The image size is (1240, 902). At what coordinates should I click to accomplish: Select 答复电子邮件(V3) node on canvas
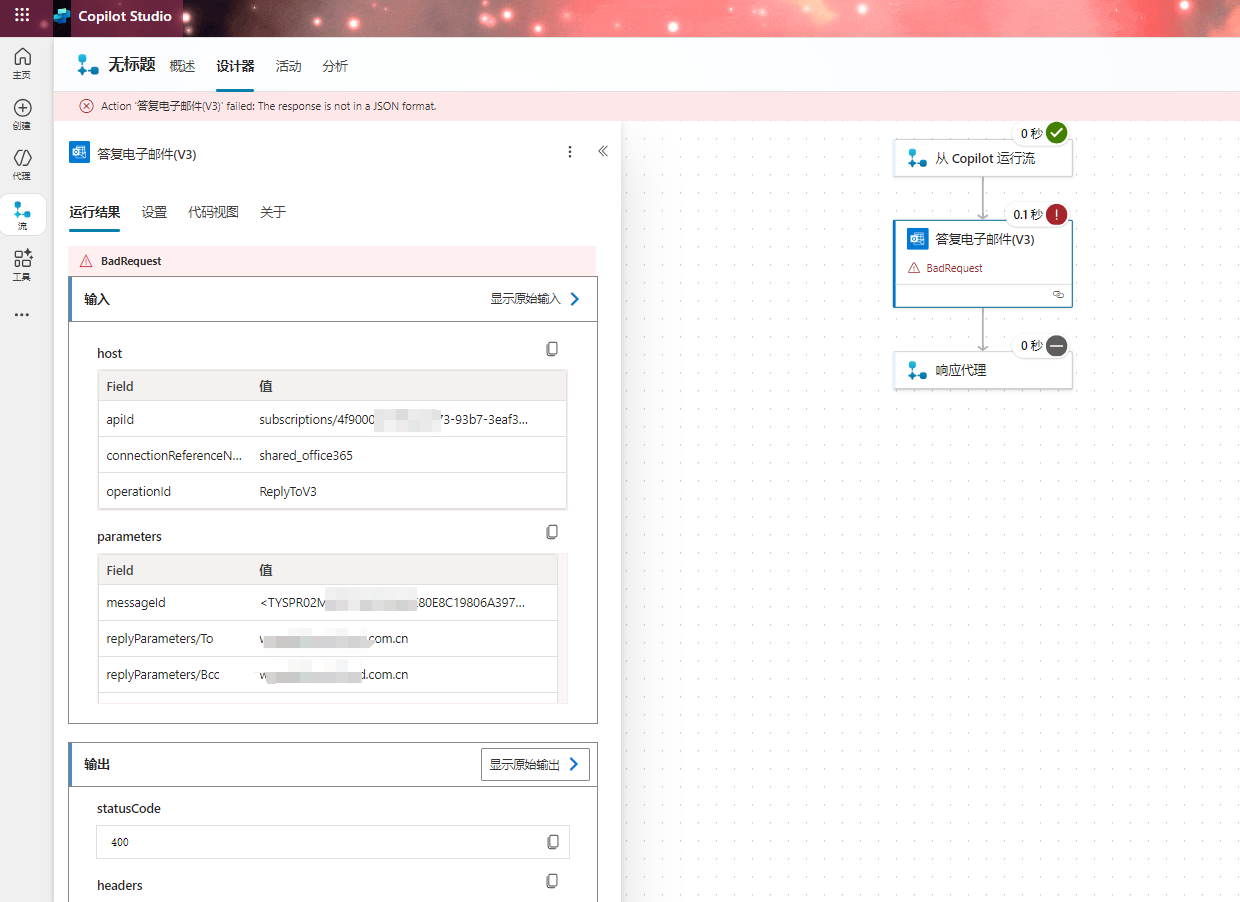[x=983, y=263]
